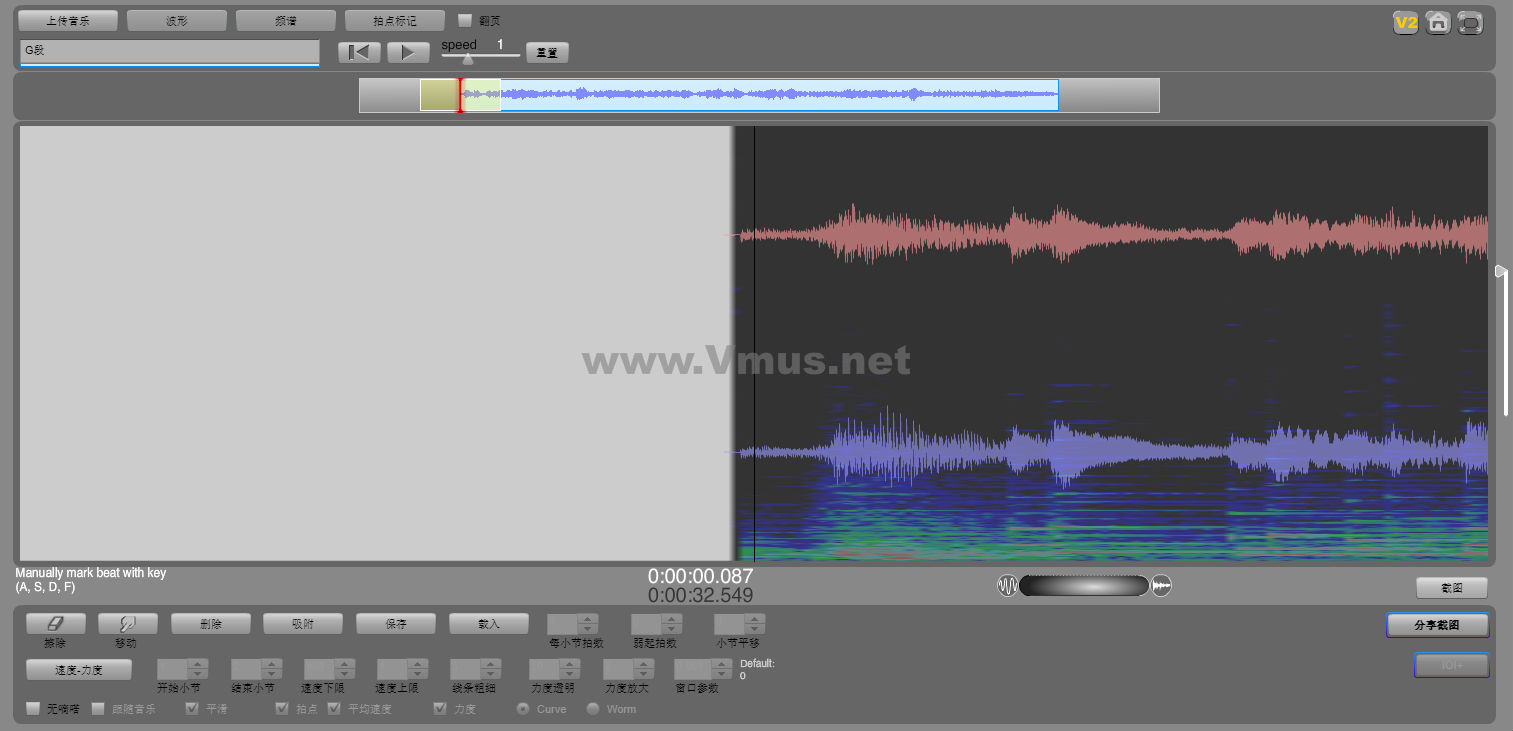Increase 每小节拍数 using stepper up arrow

[588, 619]
